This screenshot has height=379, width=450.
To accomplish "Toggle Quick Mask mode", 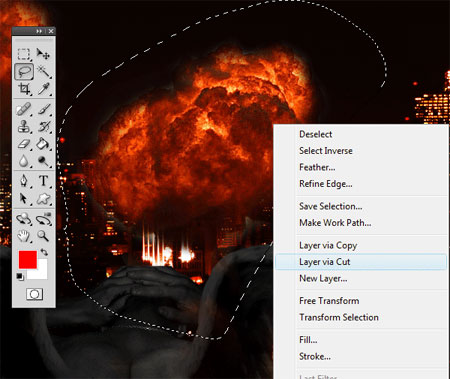I will point(34,294).
